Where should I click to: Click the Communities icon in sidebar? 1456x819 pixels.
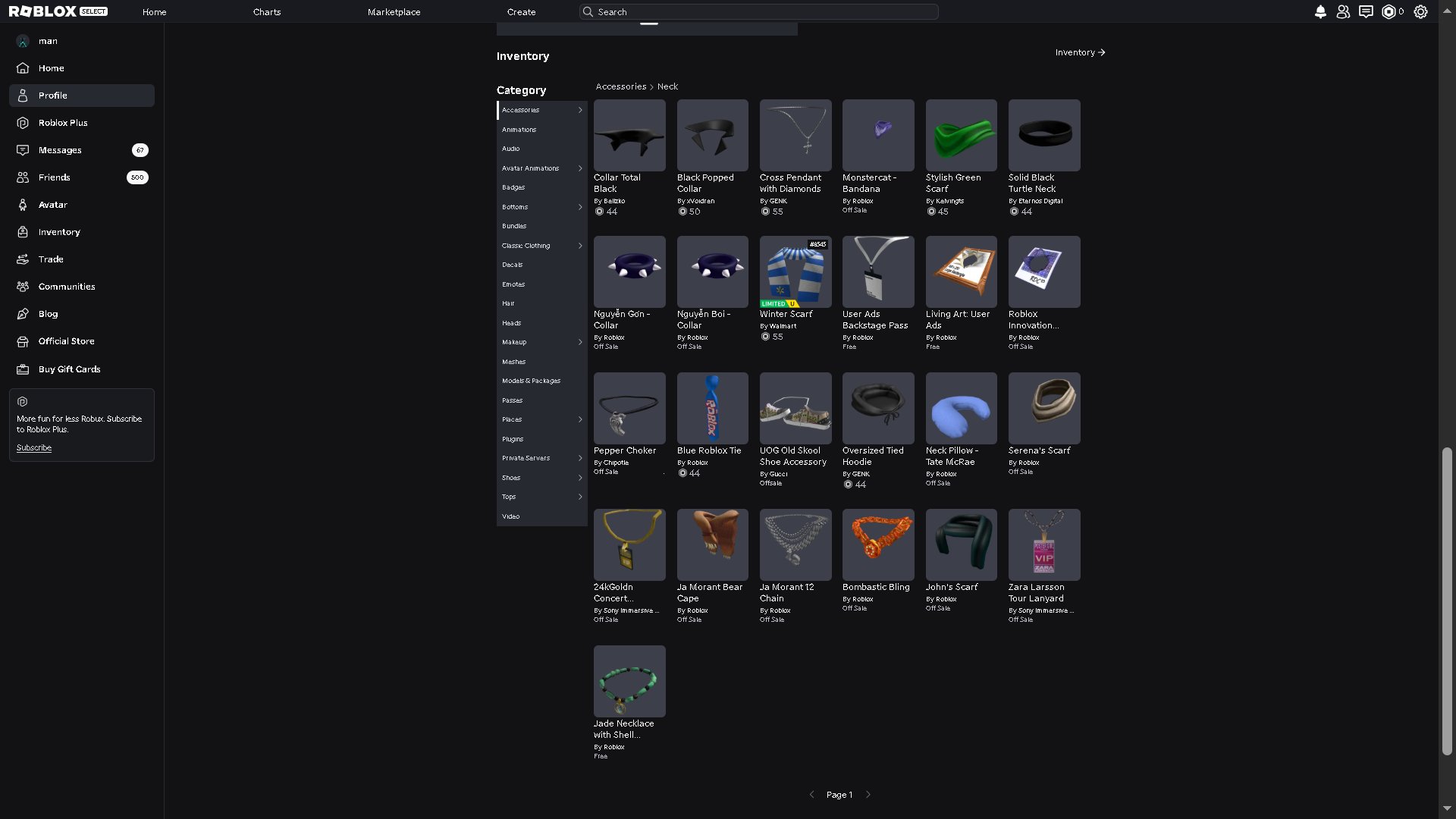click(23, 287)
